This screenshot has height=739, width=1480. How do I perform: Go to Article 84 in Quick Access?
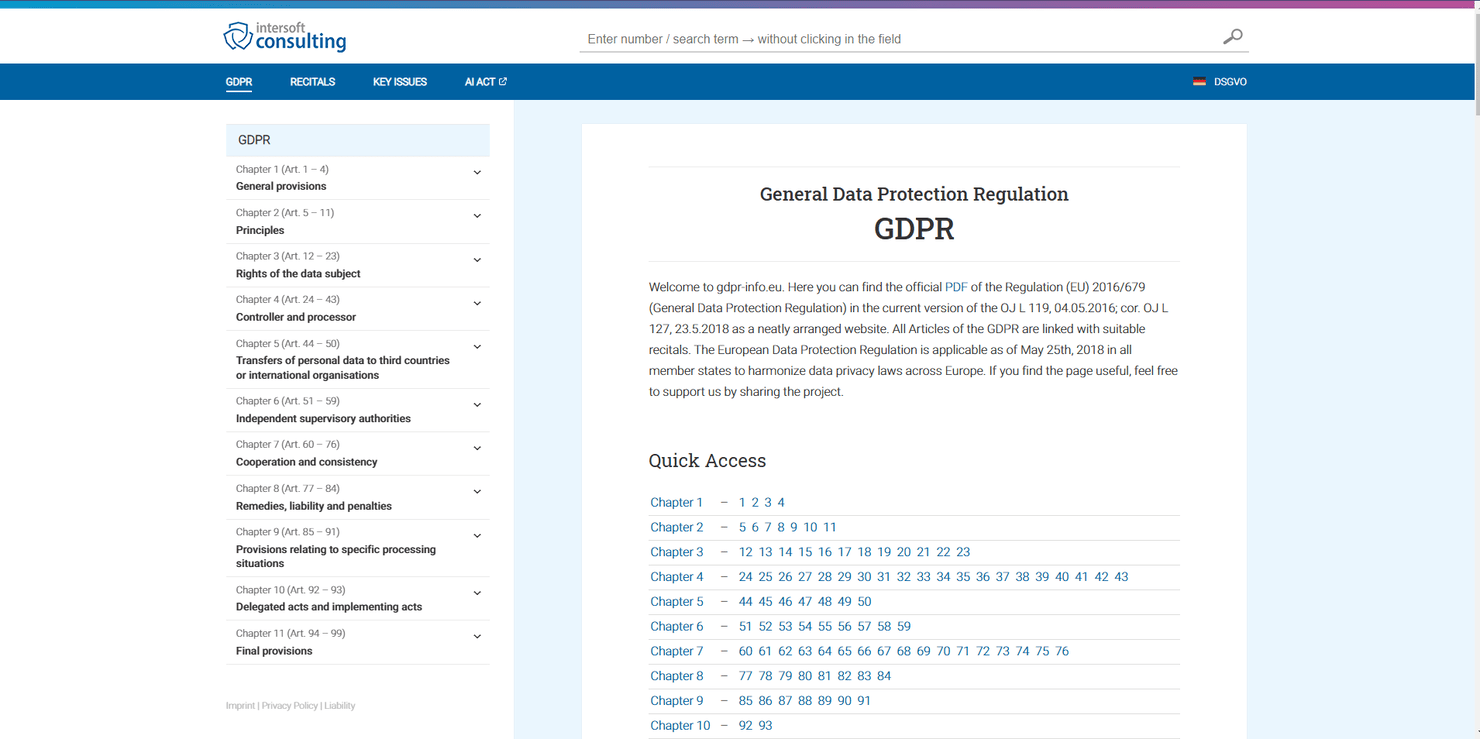[884, 676]
